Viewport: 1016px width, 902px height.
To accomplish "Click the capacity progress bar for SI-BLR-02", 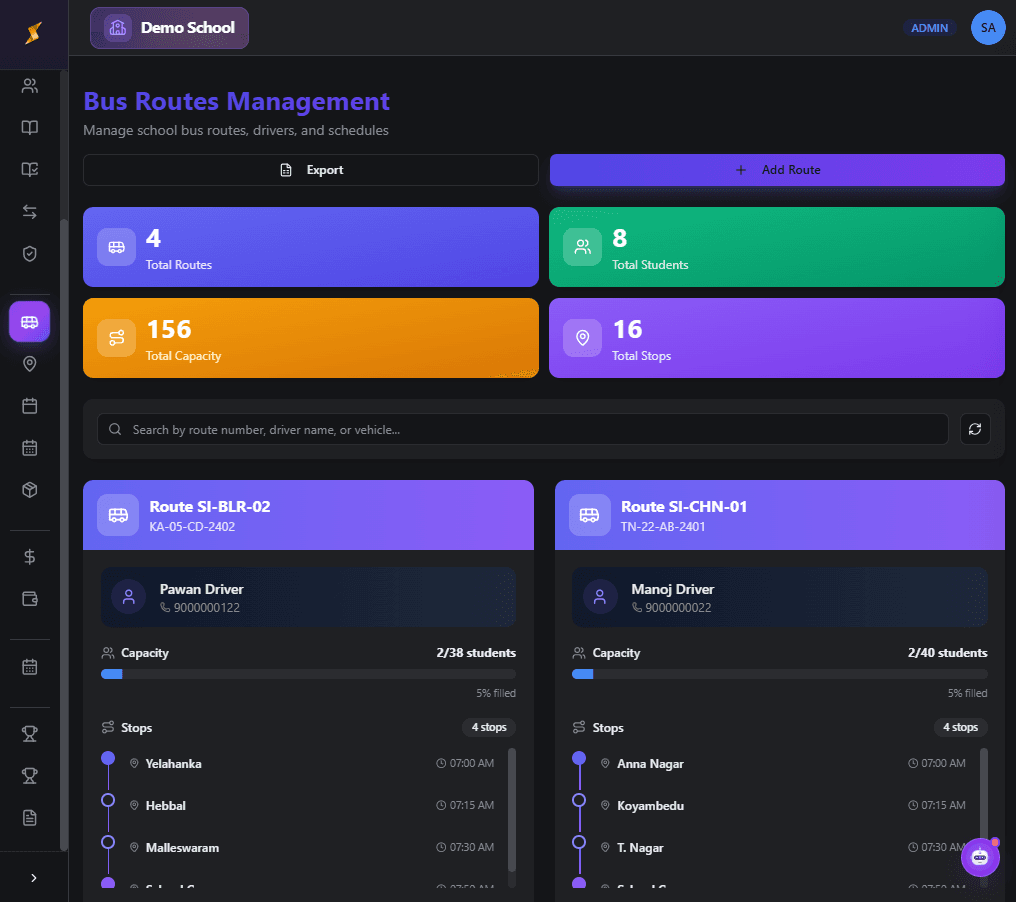I will tap(308, 674).
